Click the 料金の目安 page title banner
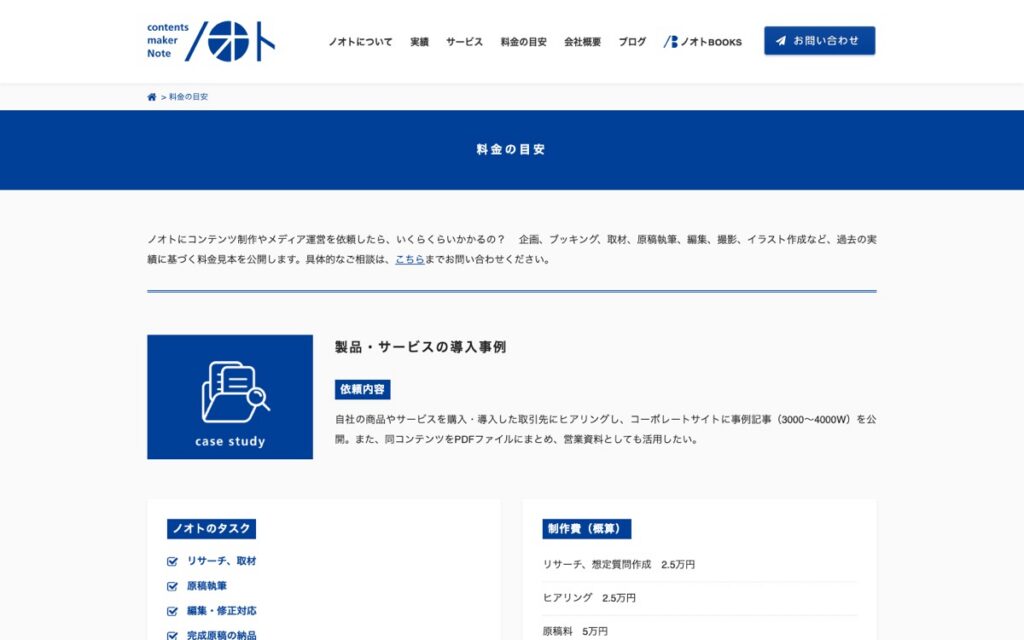This screenshot has height=640, width=1024. click(512, 150)
